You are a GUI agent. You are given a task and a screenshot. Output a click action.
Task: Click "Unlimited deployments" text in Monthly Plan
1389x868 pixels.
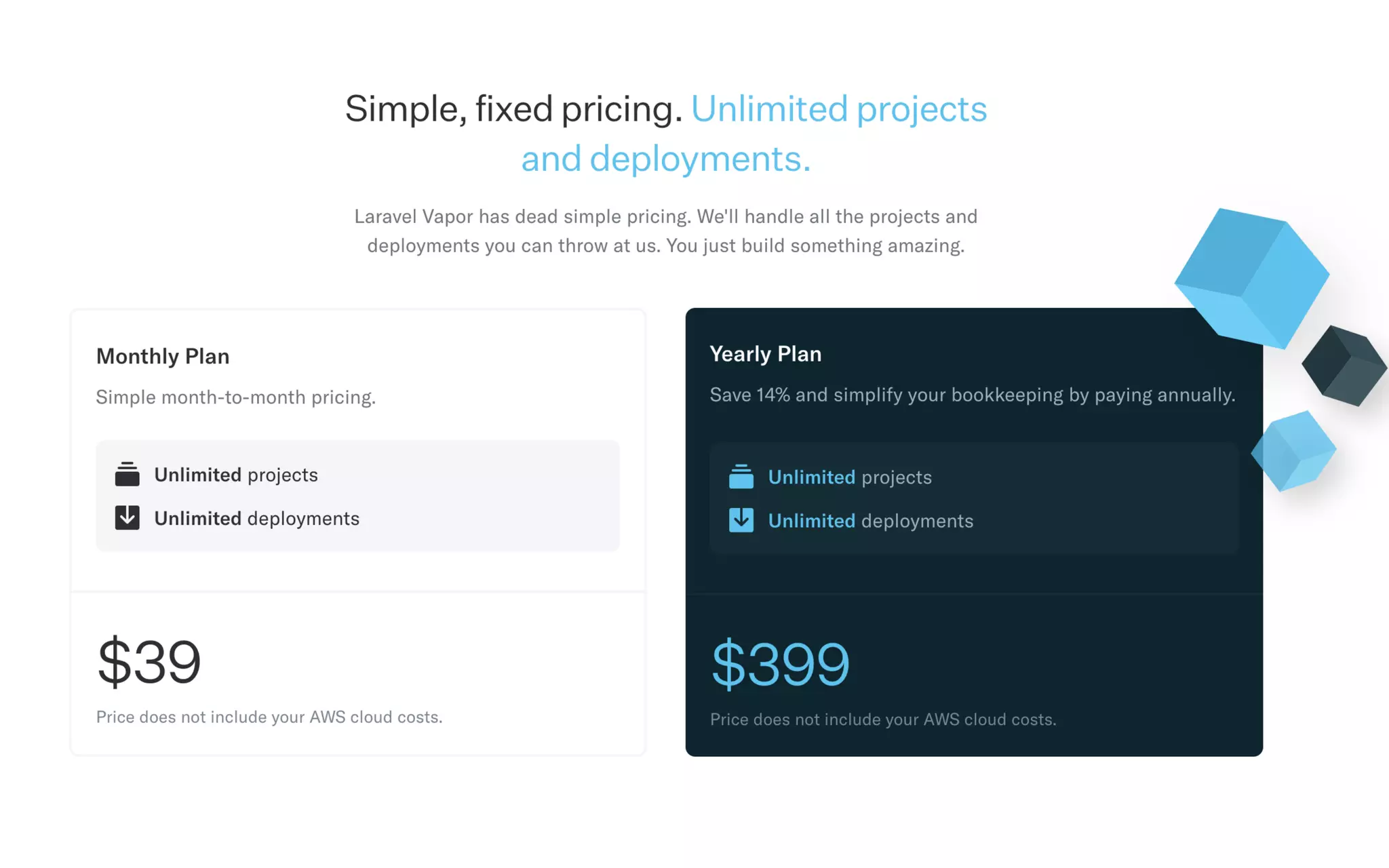256,519
